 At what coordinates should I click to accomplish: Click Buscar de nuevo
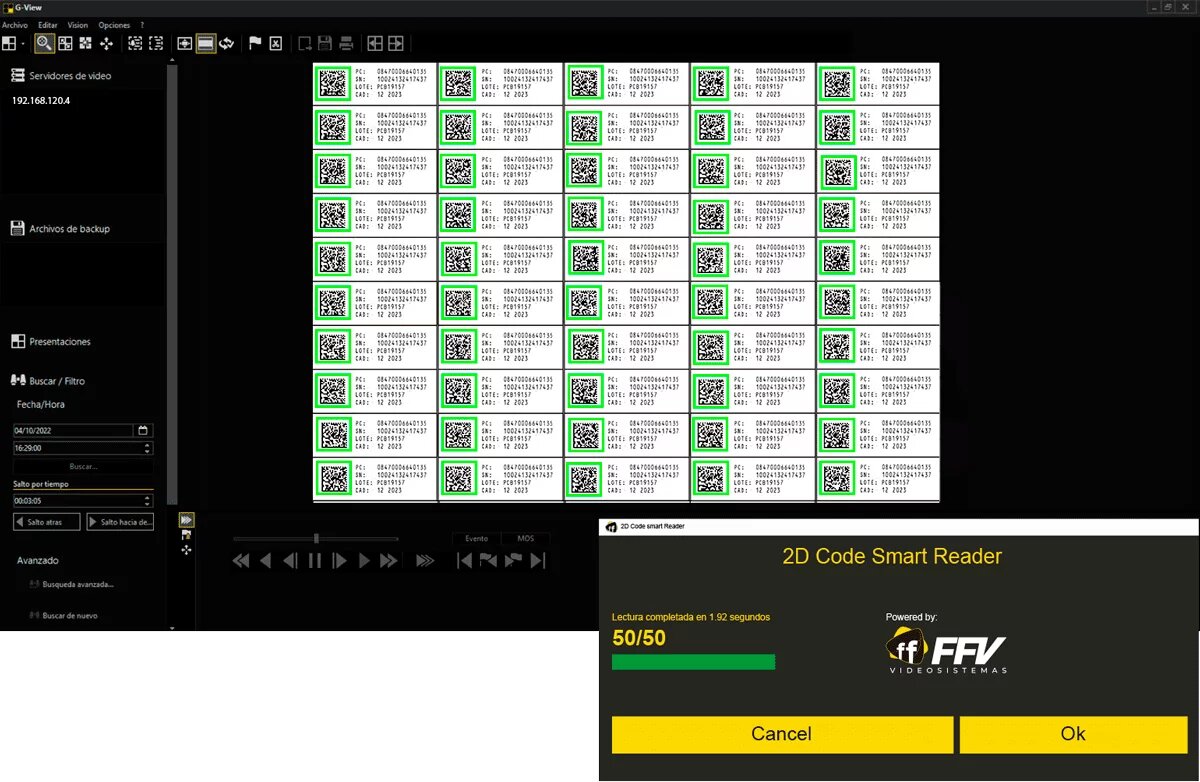pos(63,616)
